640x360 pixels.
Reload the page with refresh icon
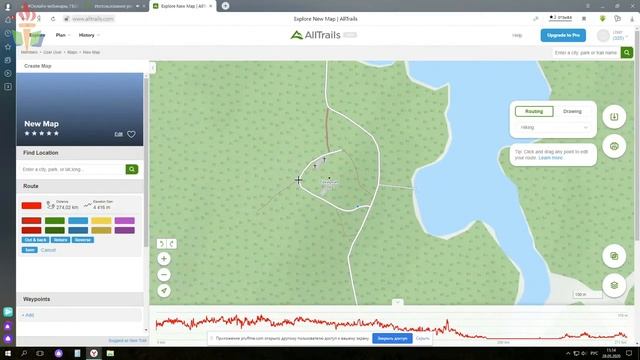[53, 19]
